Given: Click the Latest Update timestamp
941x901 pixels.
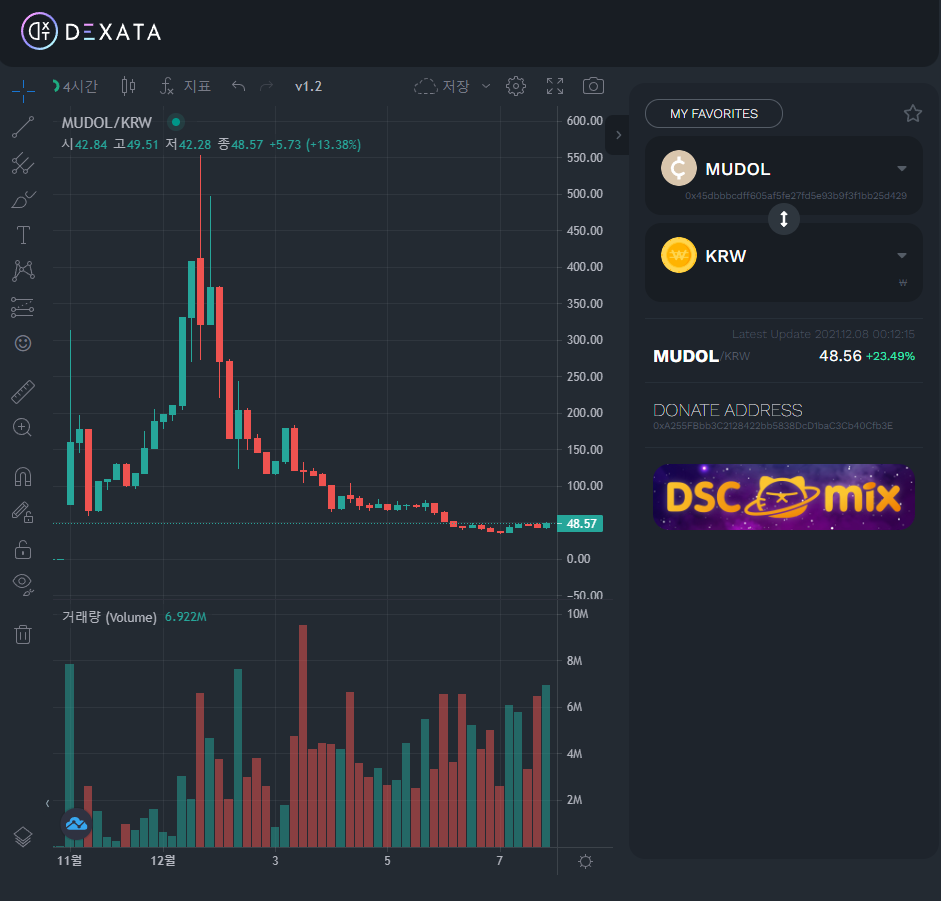Looking at the screenshot, I should click(823, 334).
